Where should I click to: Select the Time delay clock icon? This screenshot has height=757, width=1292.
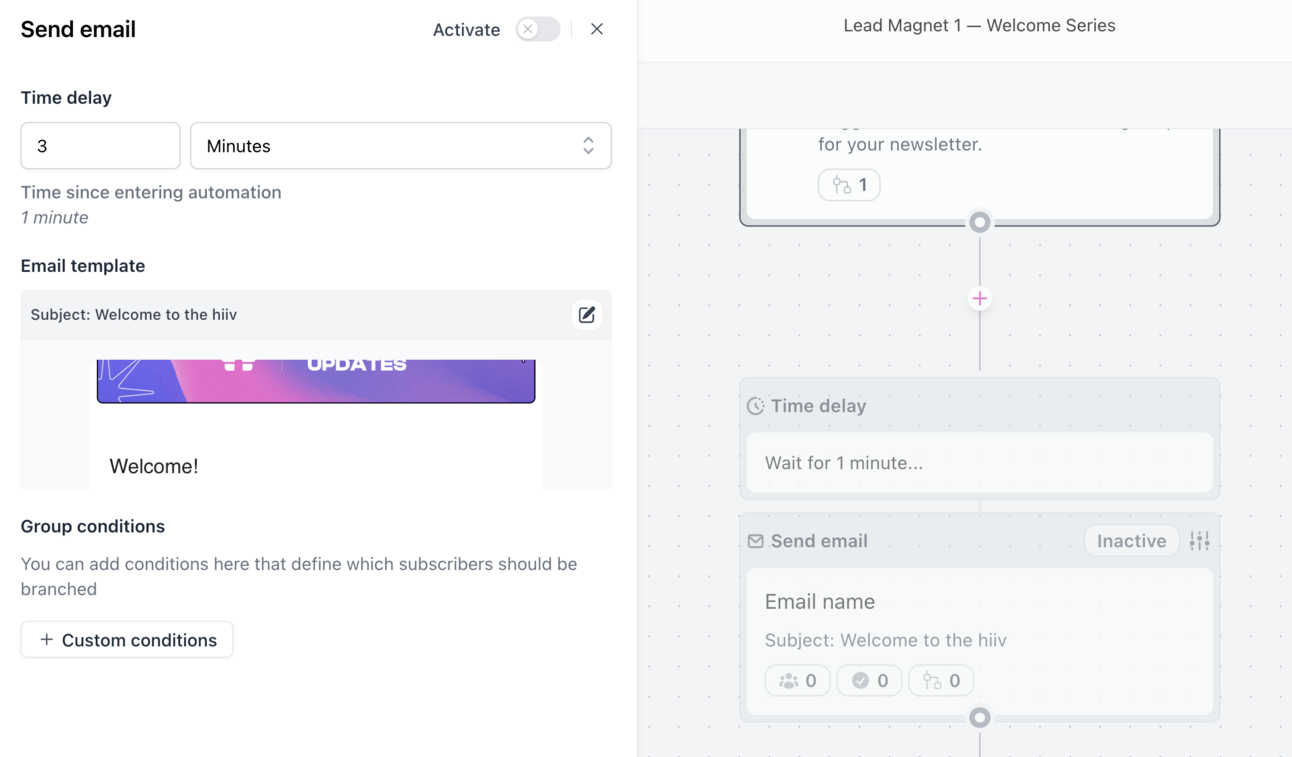(x=756, y=406)
